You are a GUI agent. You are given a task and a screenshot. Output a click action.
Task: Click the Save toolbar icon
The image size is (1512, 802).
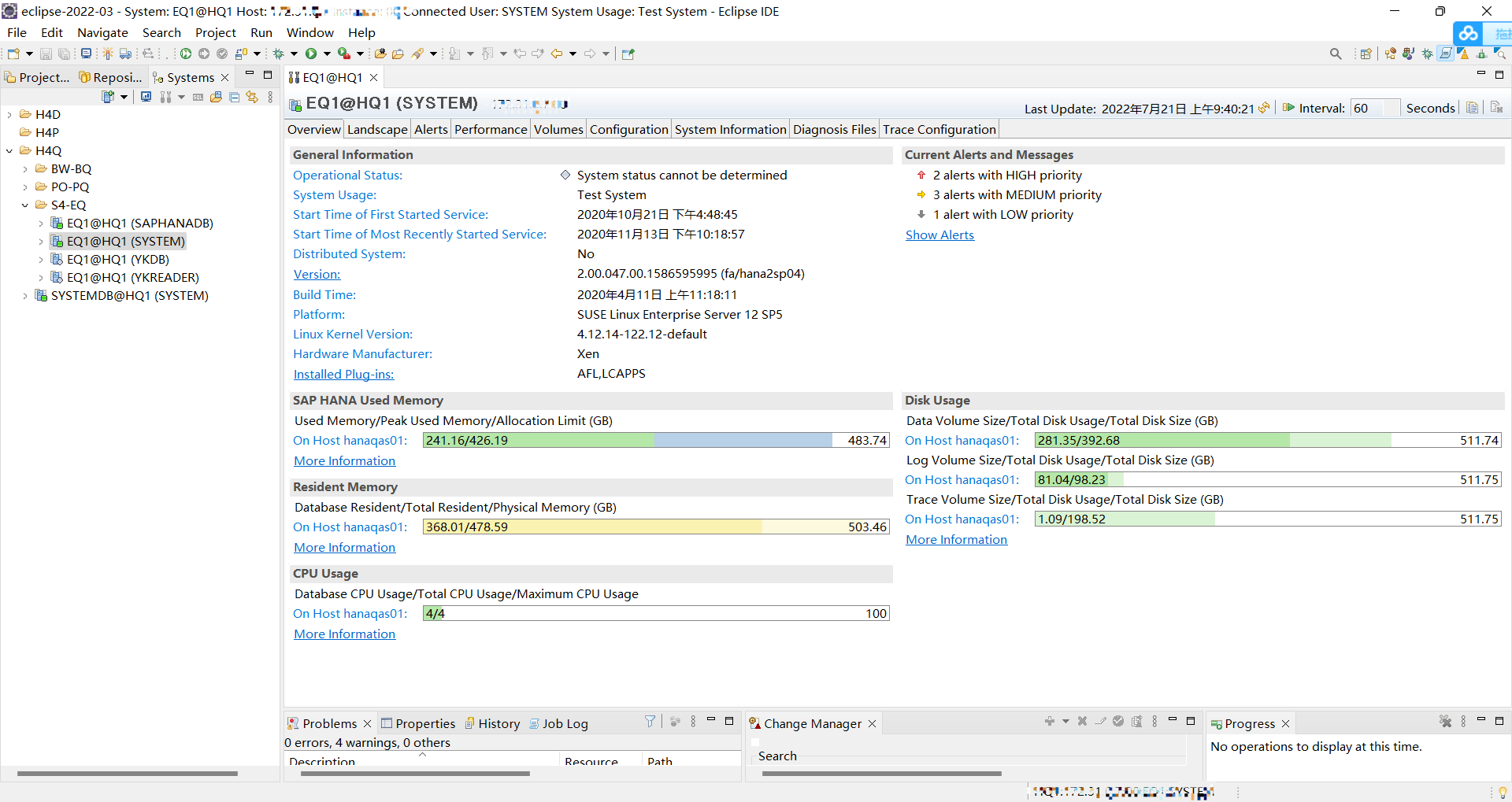point(46,54)
